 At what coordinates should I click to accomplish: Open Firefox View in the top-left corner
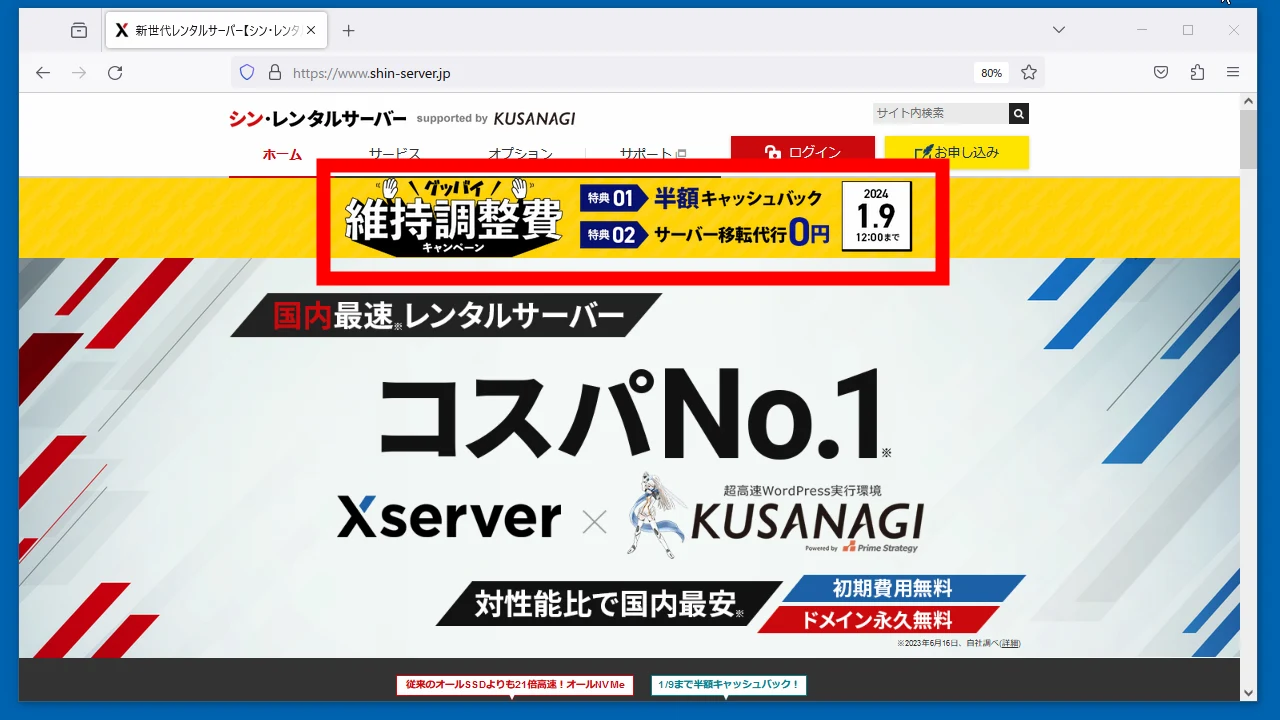pos(78,30)
